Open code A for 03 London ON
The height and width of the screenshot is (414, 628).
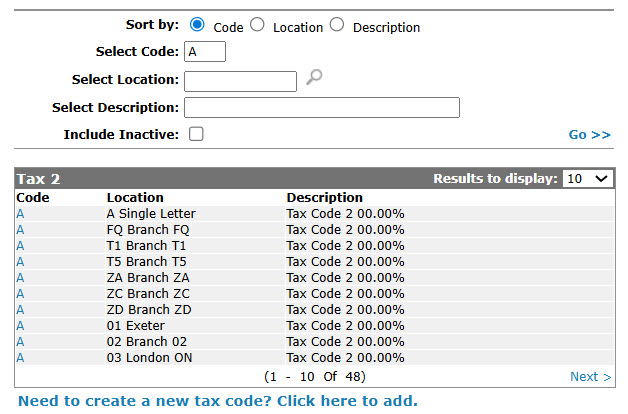click(x=20, y=358)
